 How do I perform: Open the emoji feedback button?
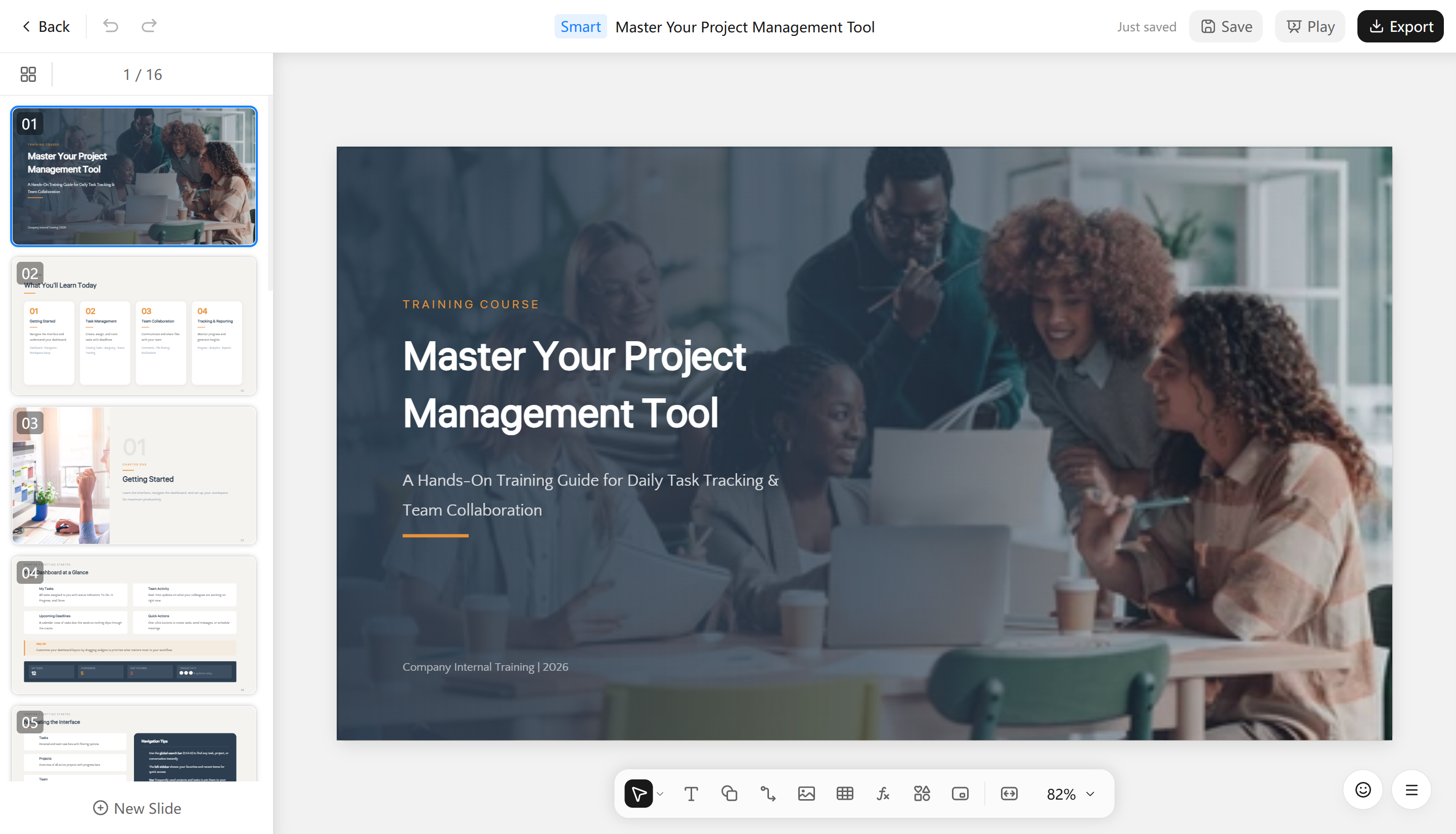pyautogui.click(x=1362, y=791)
